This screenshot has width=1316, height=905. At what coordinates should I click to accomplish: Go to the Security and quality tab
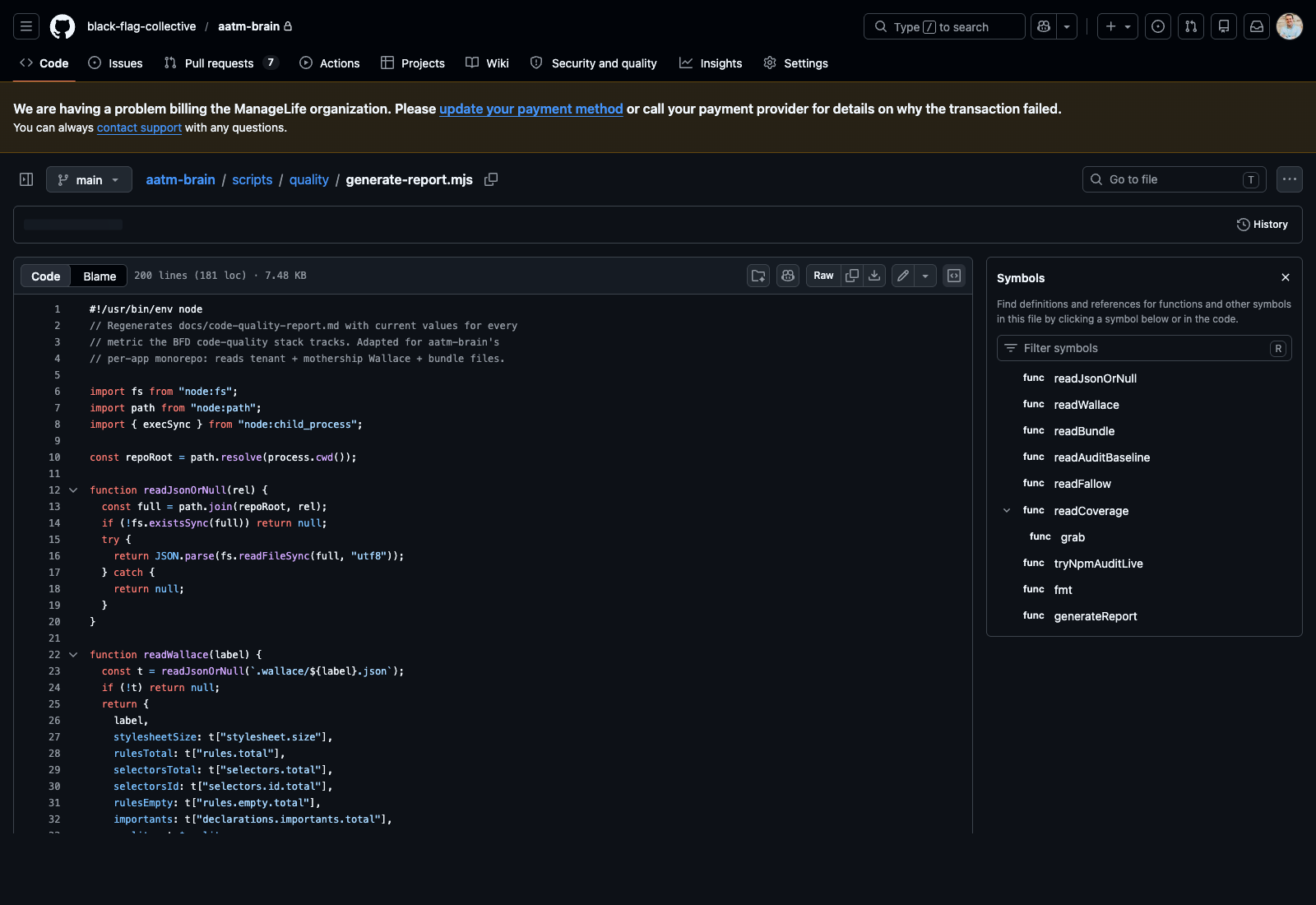click(x=593, y=63)
